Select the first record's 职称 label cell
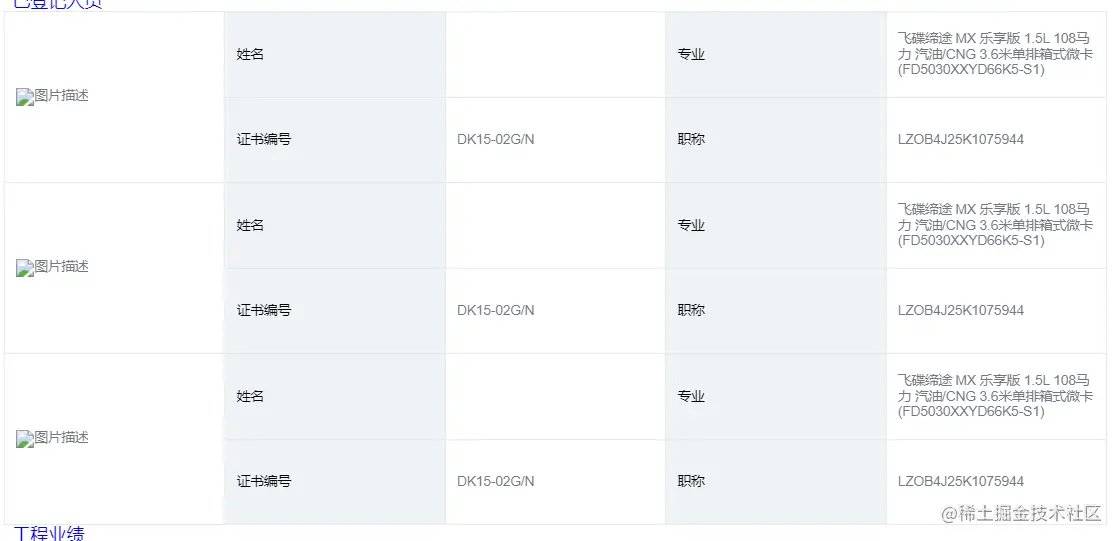This screenshot has height=541, width=1119. [691, 139]
